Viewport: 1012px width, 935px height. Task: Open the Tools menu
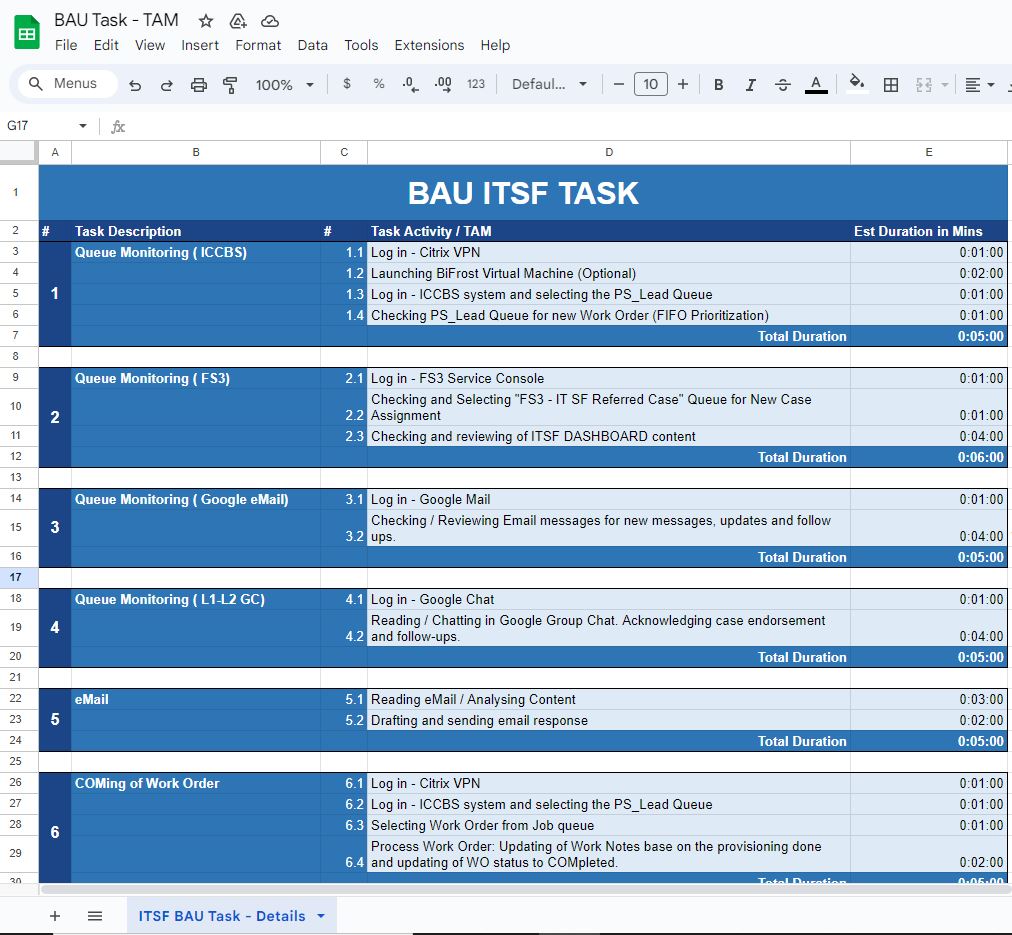[x=361, y=45]
